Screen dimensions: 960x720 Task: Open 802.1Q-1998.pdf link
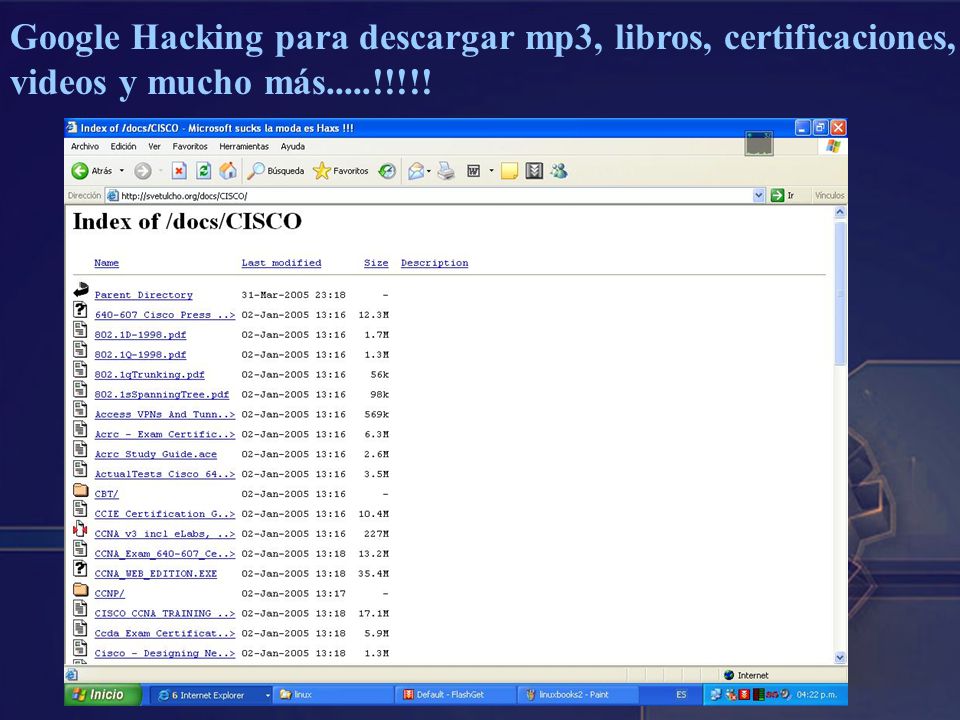[140, 354]
